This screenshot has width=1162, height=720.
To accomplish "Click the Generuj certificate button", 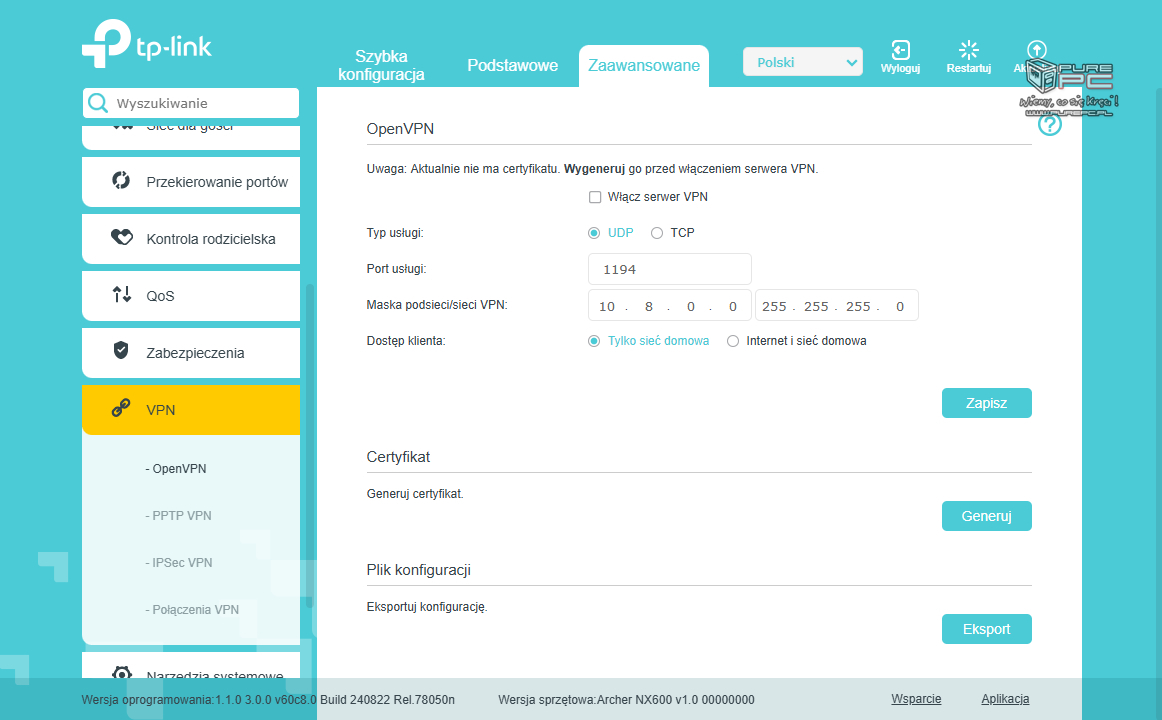I will pyautogui.click(x=986, y=515).
